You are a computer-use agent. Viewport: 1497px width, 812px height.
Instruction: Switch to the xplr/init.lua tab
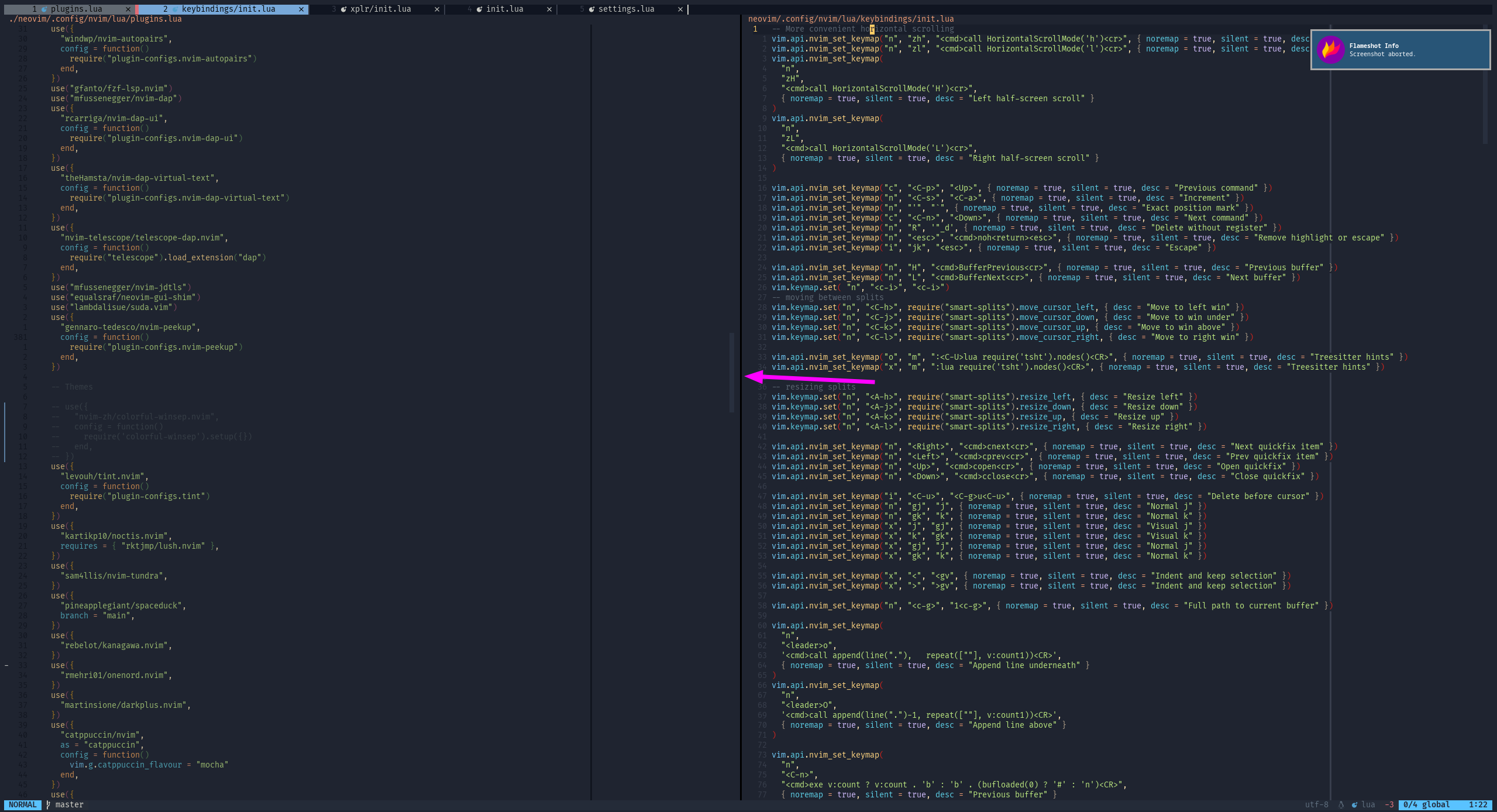(x=380, y=9)
